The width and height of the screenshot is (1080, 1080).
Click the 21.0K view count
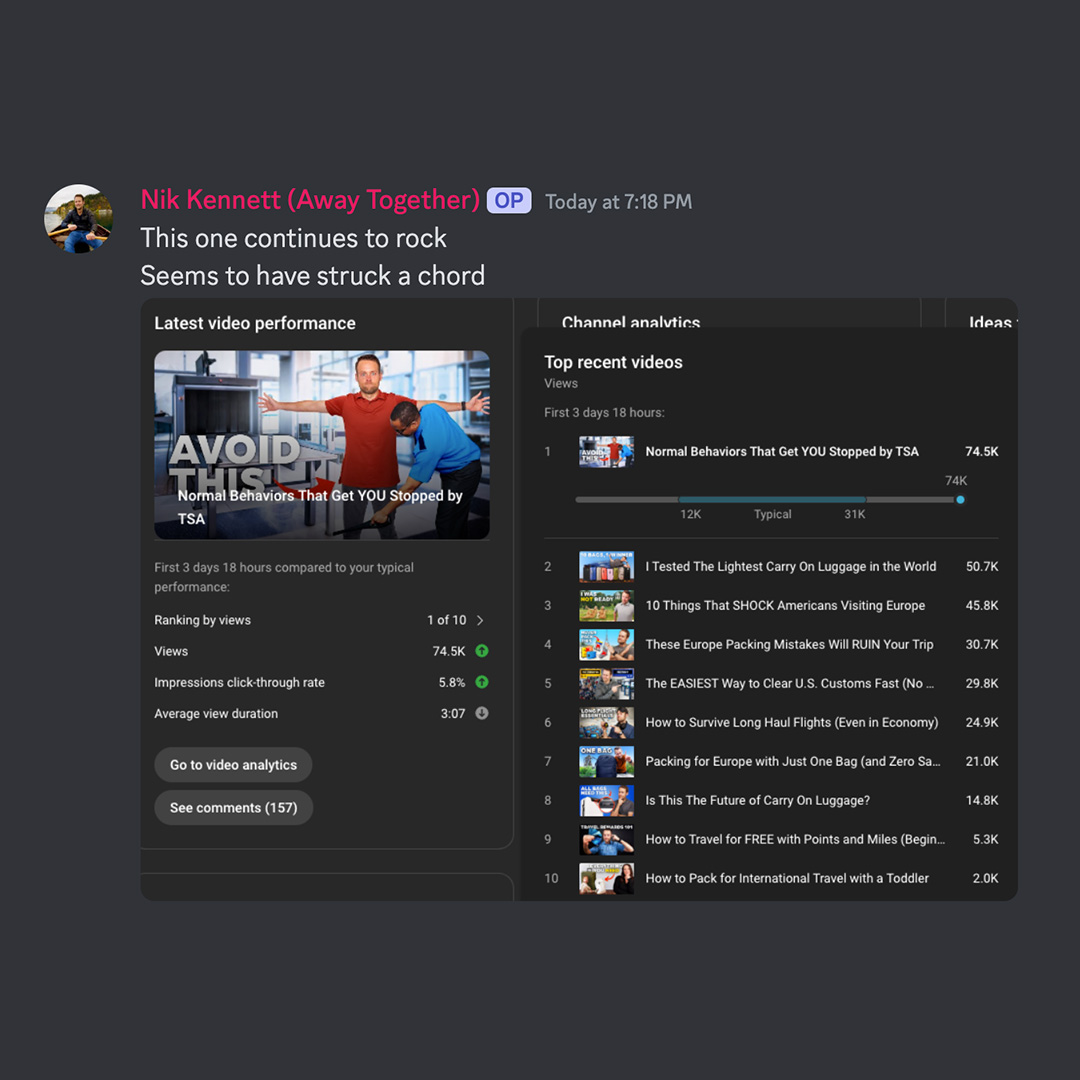click(x=982, y=761)
